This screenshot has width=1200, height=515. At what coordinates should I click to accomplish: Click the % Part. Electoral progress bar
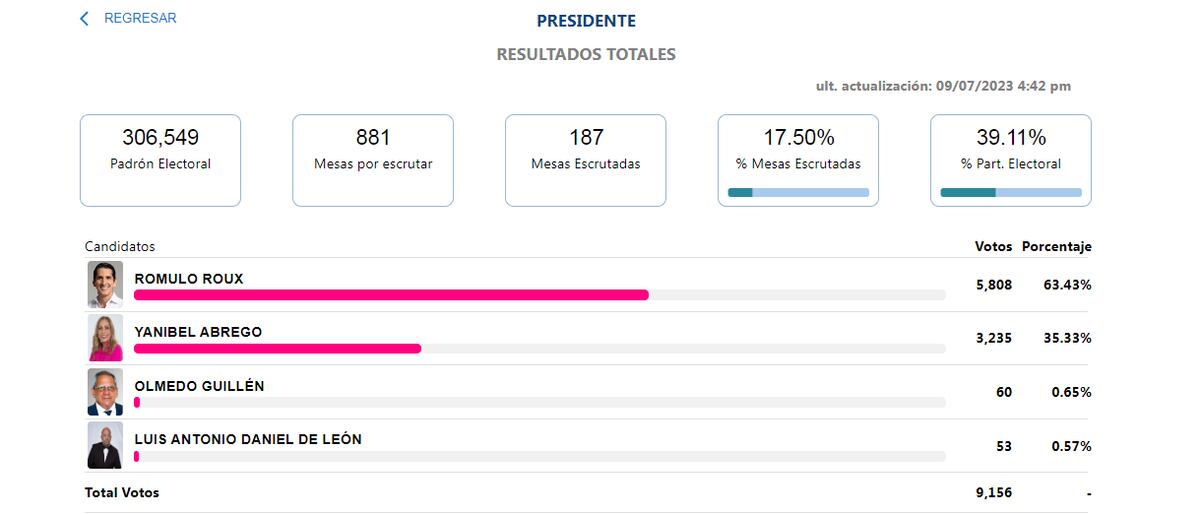pyautogui.click(x=1011, y=192)
